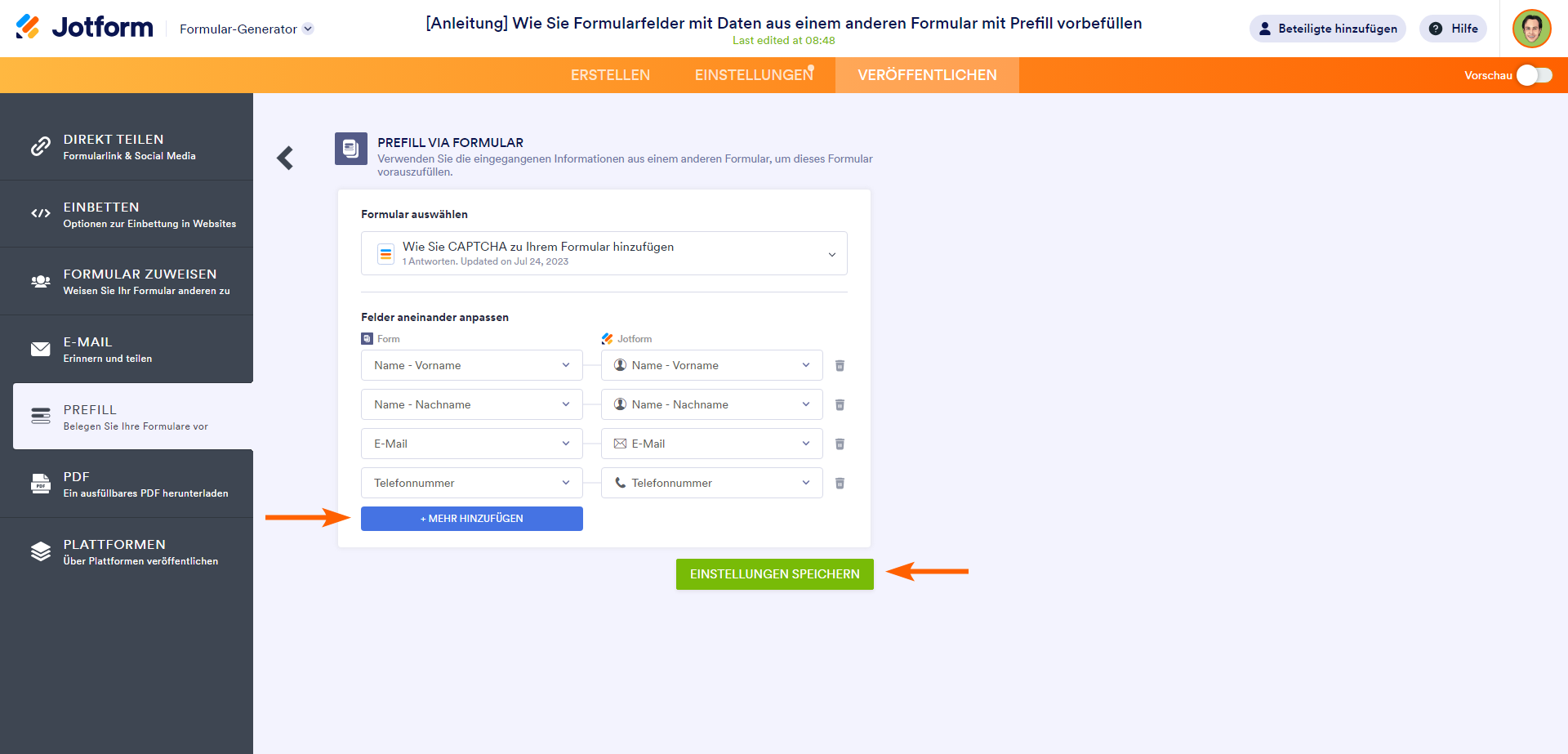Open the user profile avatar
Screen dimensions: 1568x754
click(x=1531, y=29)
